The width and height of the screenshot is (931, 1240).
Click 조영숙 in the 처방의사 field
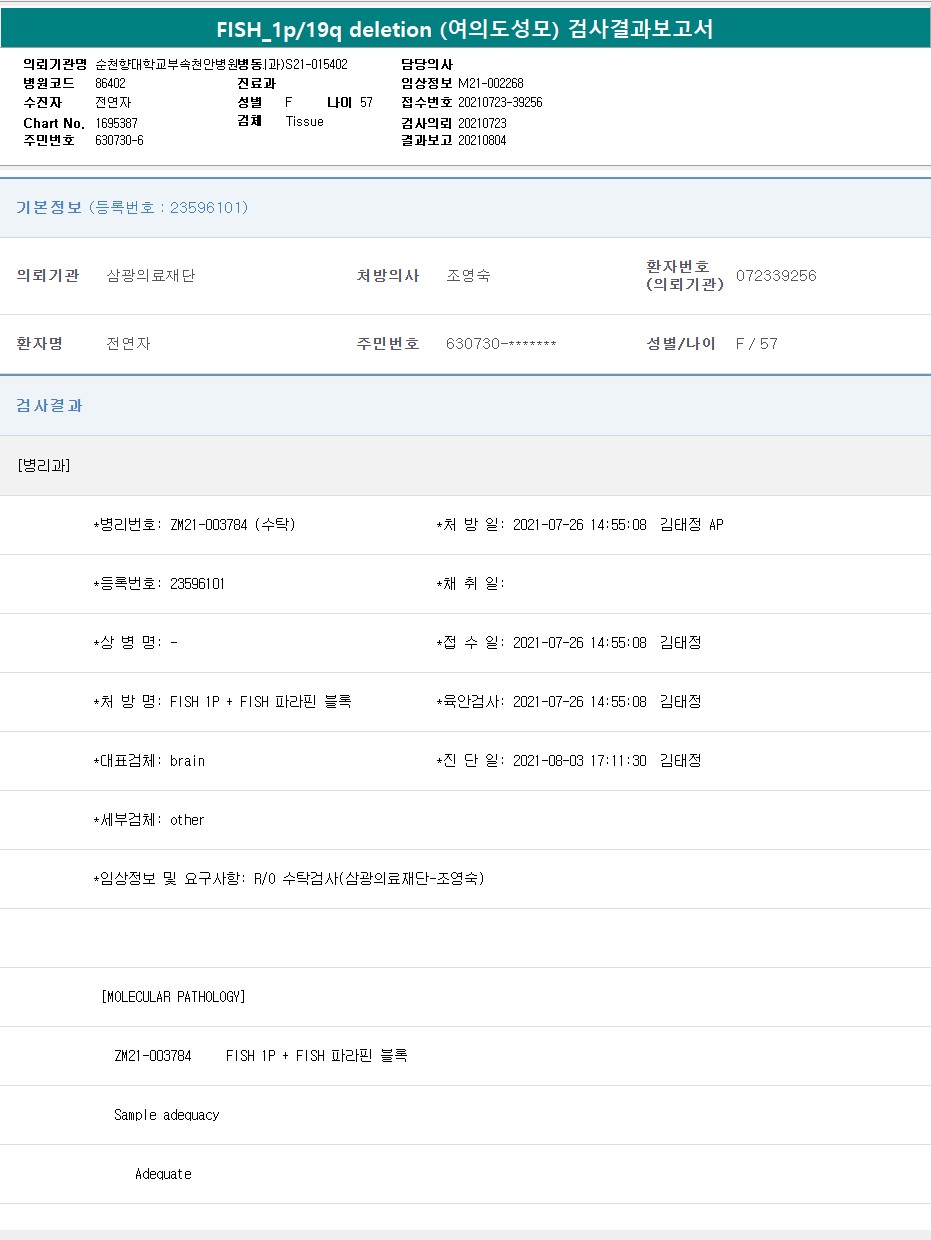click(468, 276)
